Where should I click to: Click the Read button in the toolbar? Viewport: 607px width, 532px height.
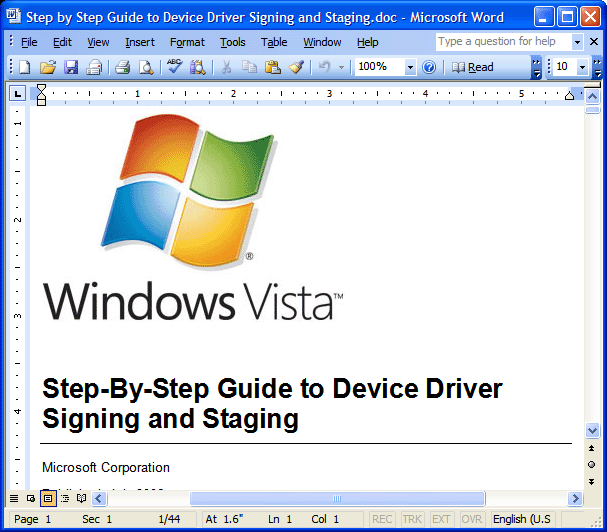(473, 67)
